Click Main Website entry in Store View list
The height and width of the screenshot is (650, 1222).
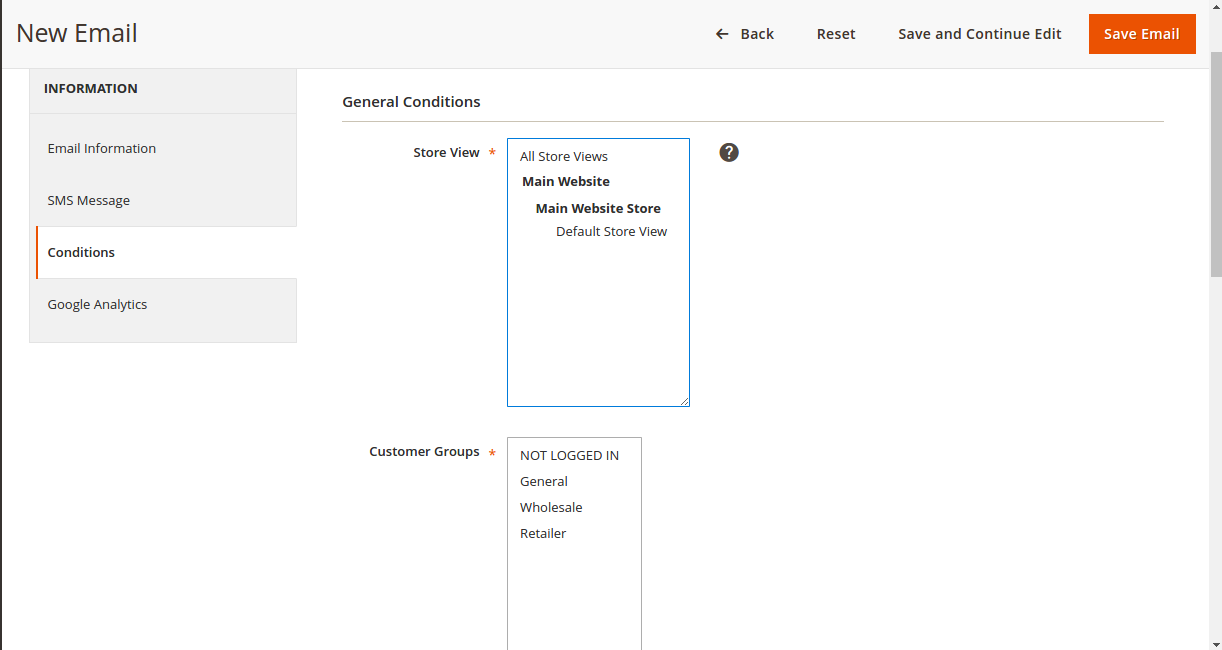566,181
